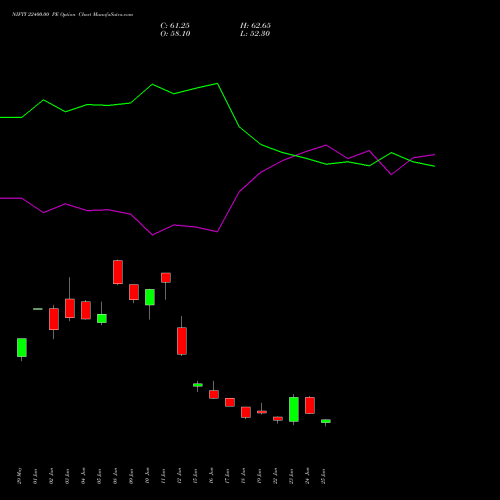Image resolution: width=500 pixels, height=500 pixels.
Task: Select the 16 Jun date label
Action: 211,476
